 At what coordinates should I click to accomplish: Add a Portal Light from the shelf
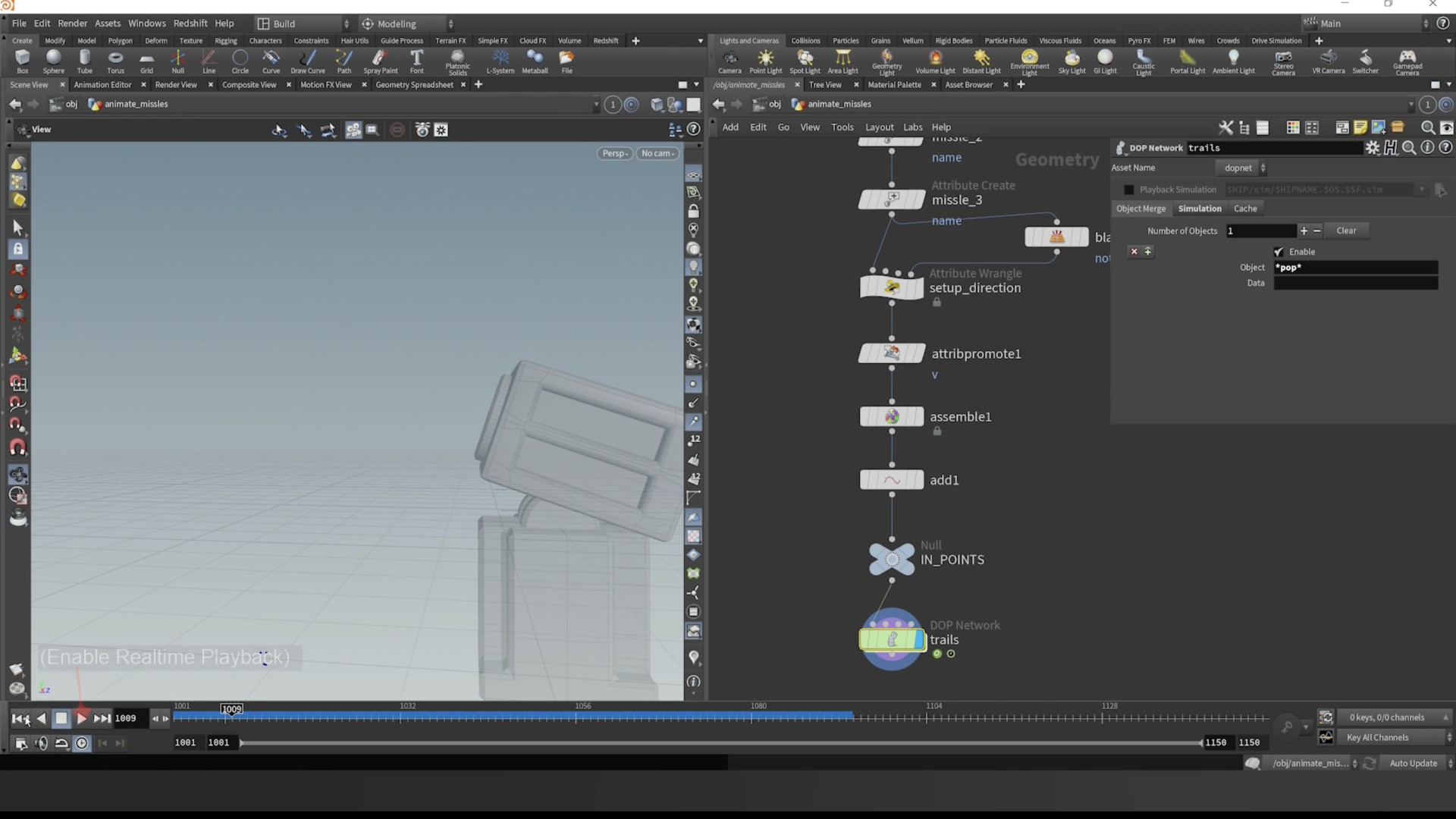(x=1187, y=62)
